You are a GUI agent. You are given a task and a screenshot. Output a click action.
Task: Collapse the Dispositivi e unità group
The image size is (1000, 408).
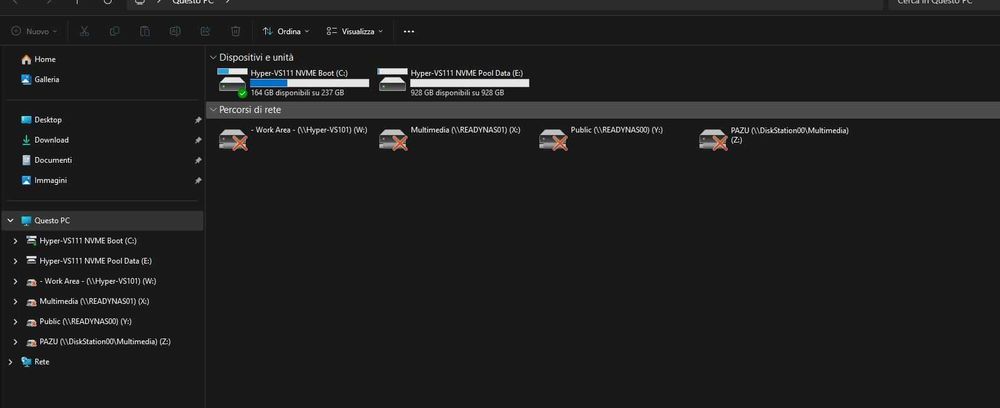click(213, 57)
